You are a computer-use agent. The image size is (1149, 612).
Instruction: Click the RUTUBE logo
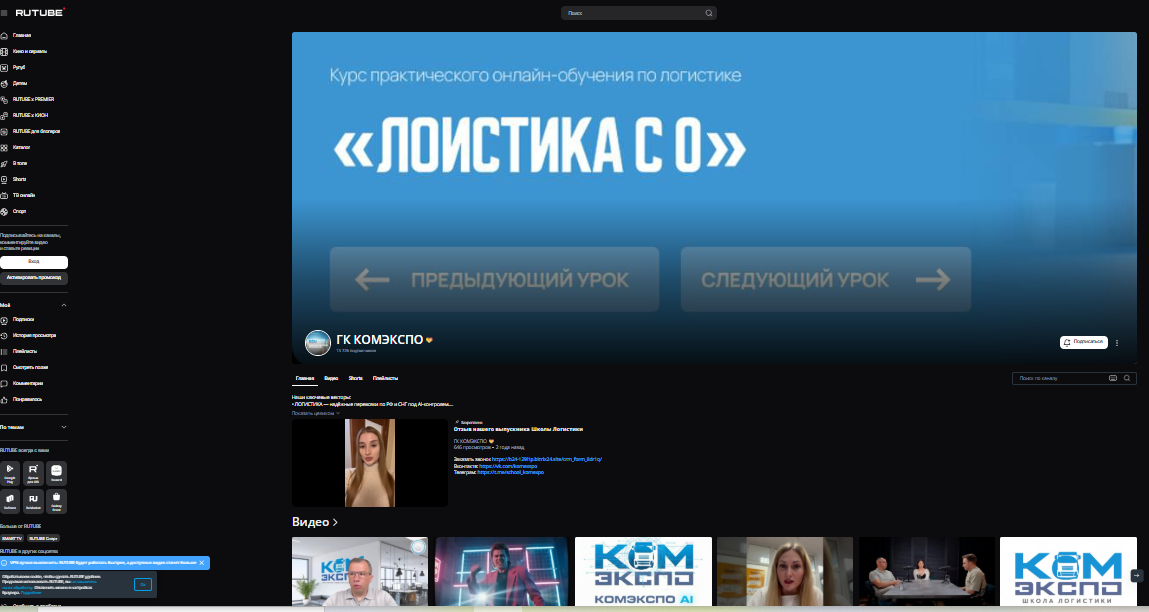40,12
